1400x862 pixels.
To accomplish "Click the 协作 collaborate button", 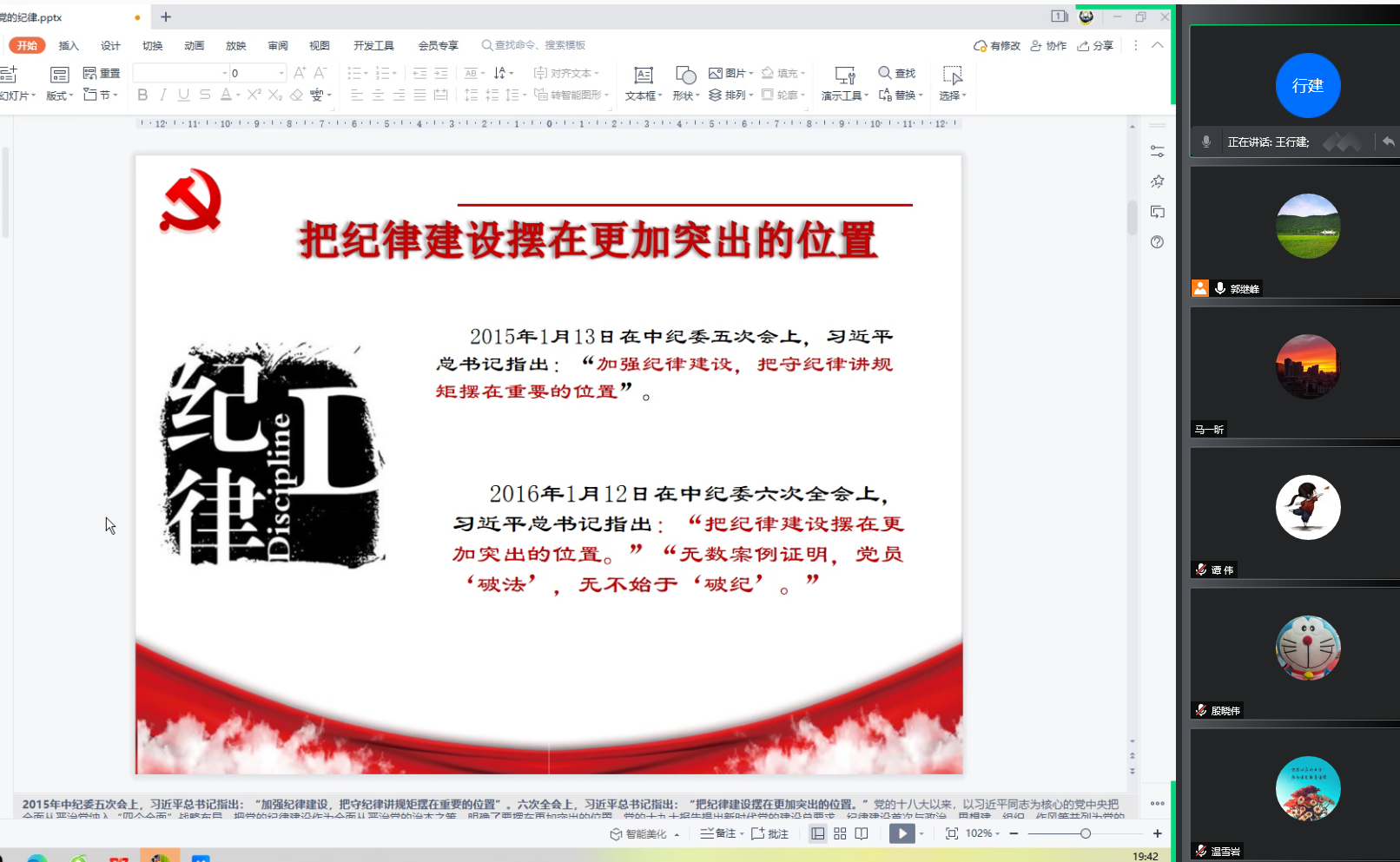I will pos(1048,45).
